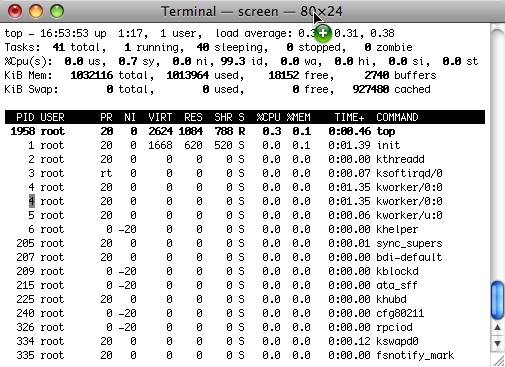Click the blue scrollbar thumb
This screenshot has height=367, width=505.
pyautogui.click(x=497, y=300)
